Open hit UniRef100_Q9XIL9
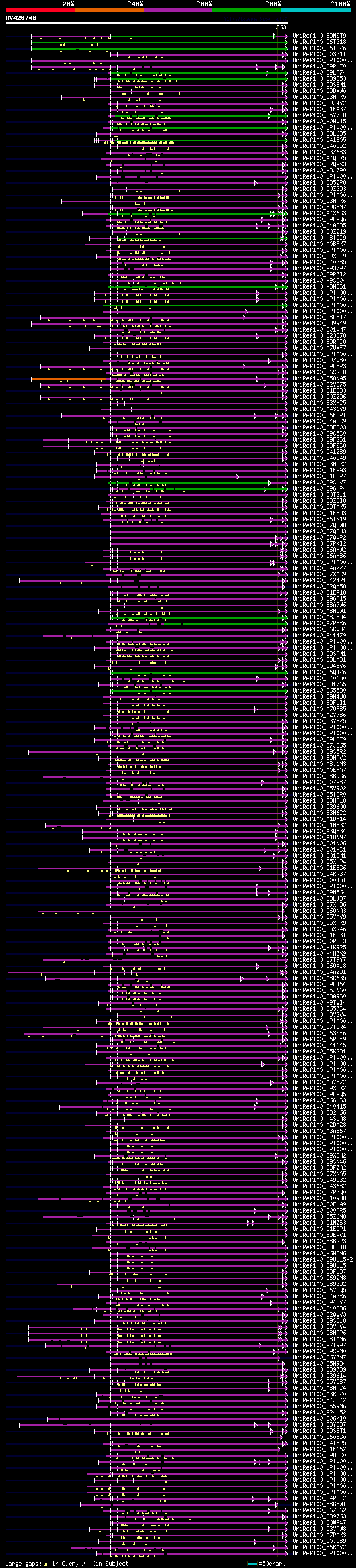356x1568 pixels. point(319,256)
